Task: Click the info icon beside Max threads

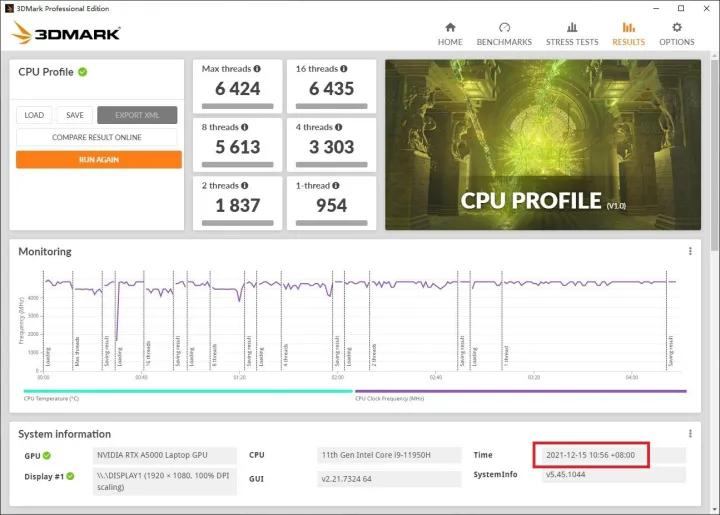Action: coord(257,69)
